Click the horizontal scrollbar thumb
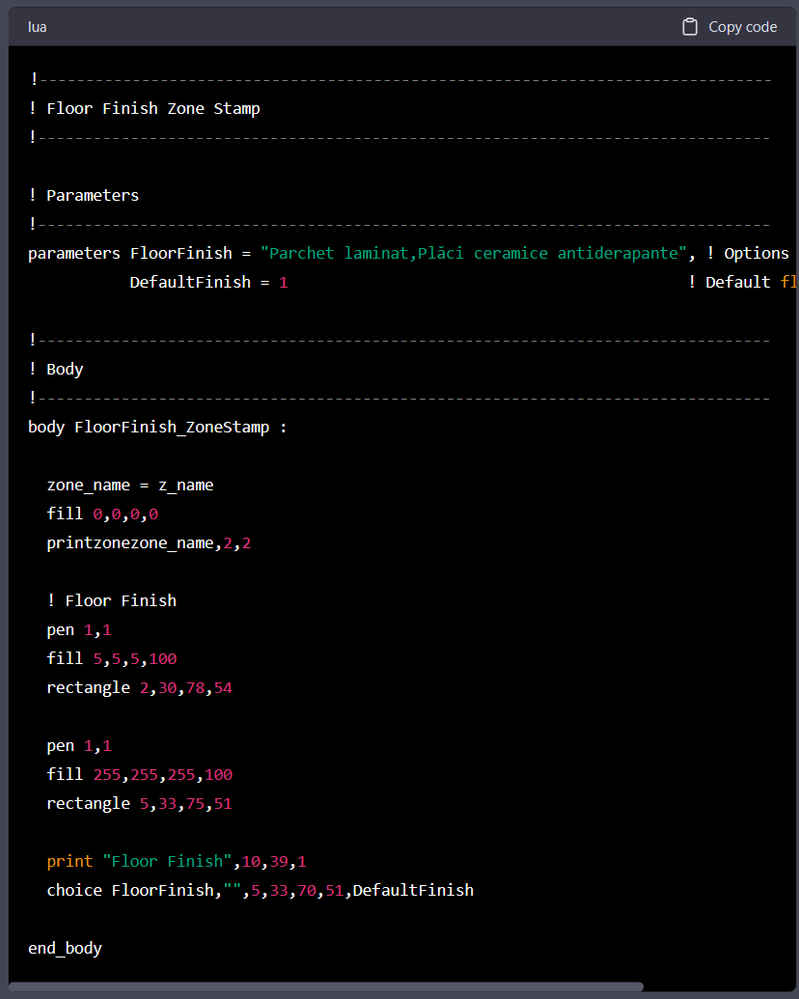The height and width of the screenshot is (999, 799). coord(325,987)
